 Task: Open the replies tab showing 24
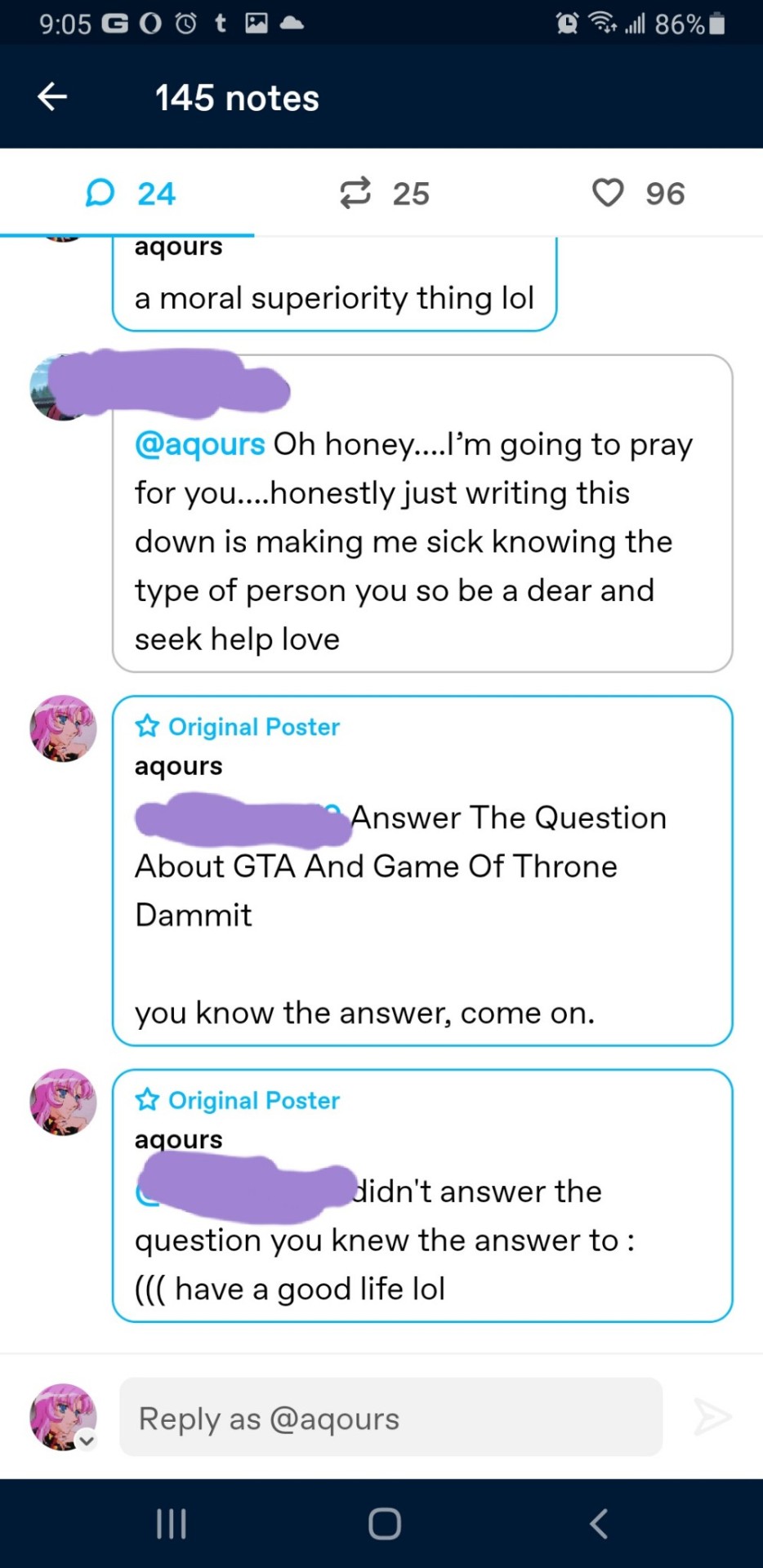pos(131,194)
